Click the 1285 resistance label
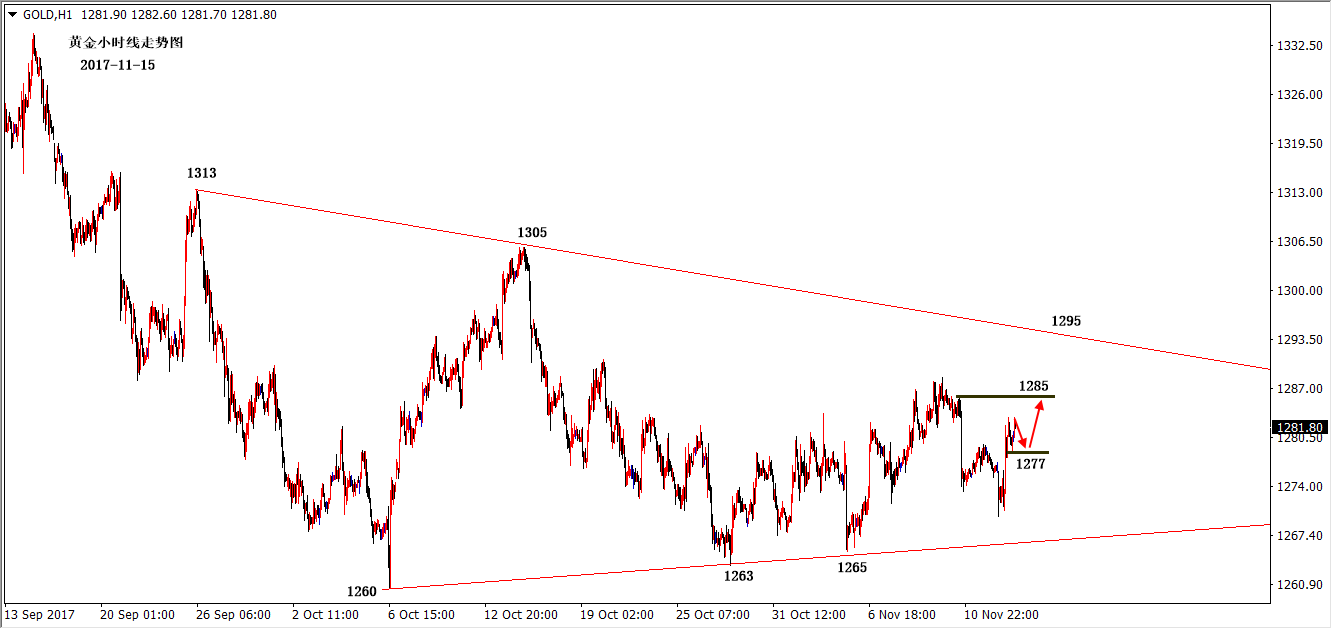1332x629 pixels. tap(1033, 385)
